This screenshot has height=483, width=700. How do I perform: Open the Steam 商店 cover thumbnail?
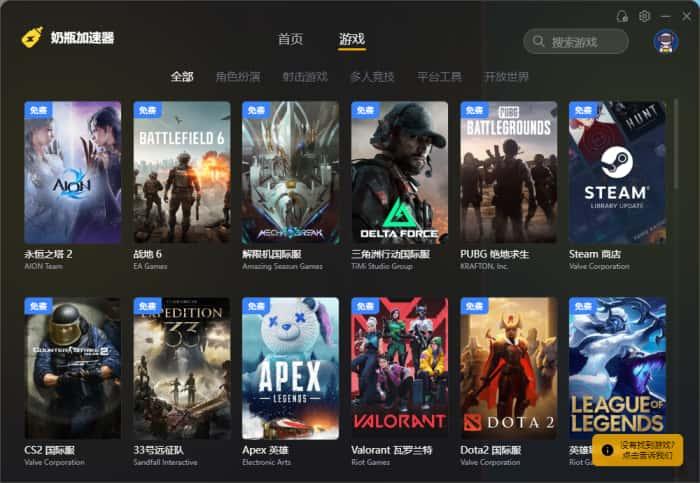click(617, 172)
